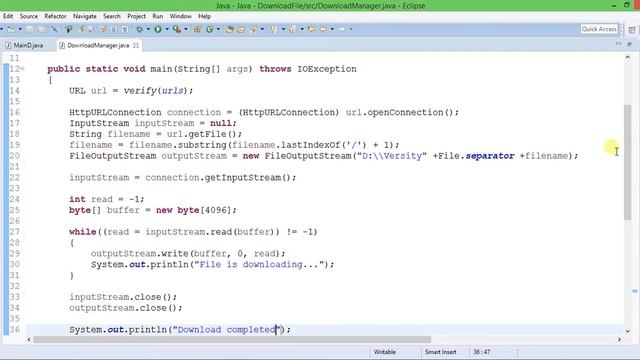Viewport: 640px width, 360px height.
Task: Click the Forward navigation arrow icon
Action: tap(341, 29)
